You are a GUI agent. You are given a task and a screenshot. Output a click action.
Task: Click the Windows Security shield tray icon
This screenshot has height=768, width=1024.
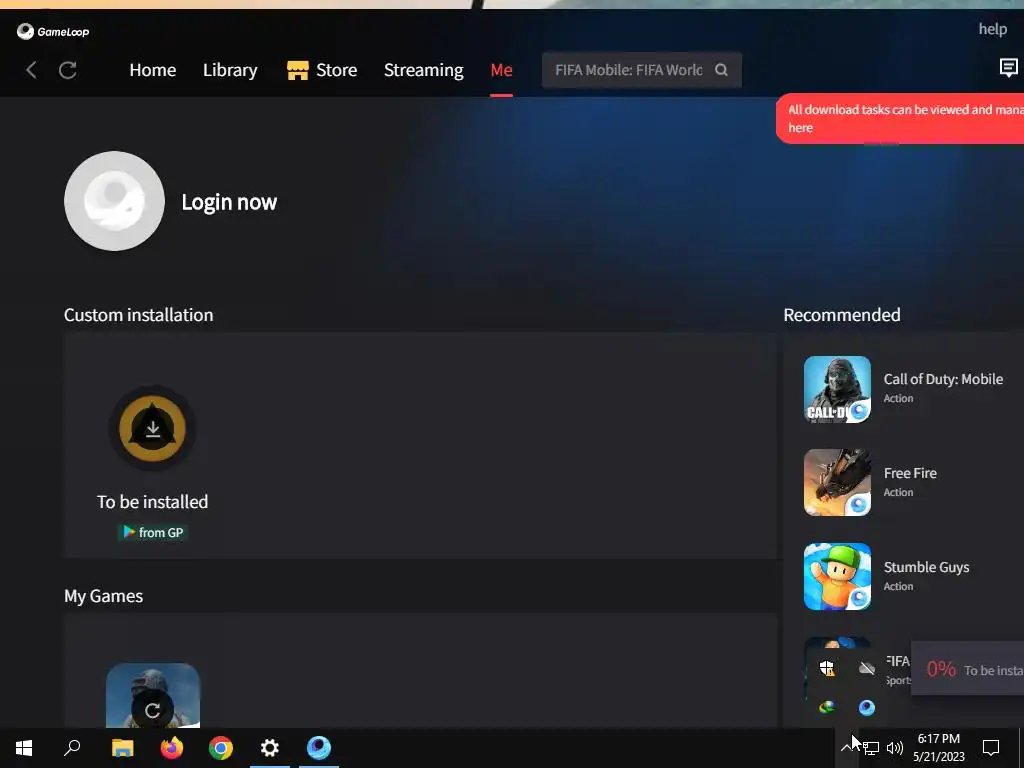827,668
